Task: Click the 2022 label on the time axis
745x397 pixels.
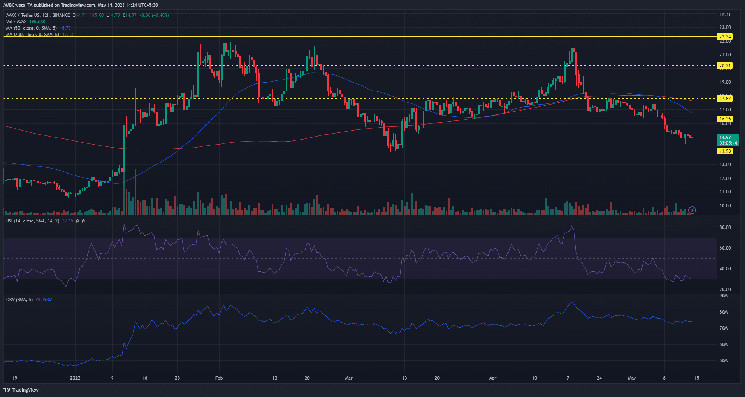Action: pyautogui.click(x=74, y=379)
